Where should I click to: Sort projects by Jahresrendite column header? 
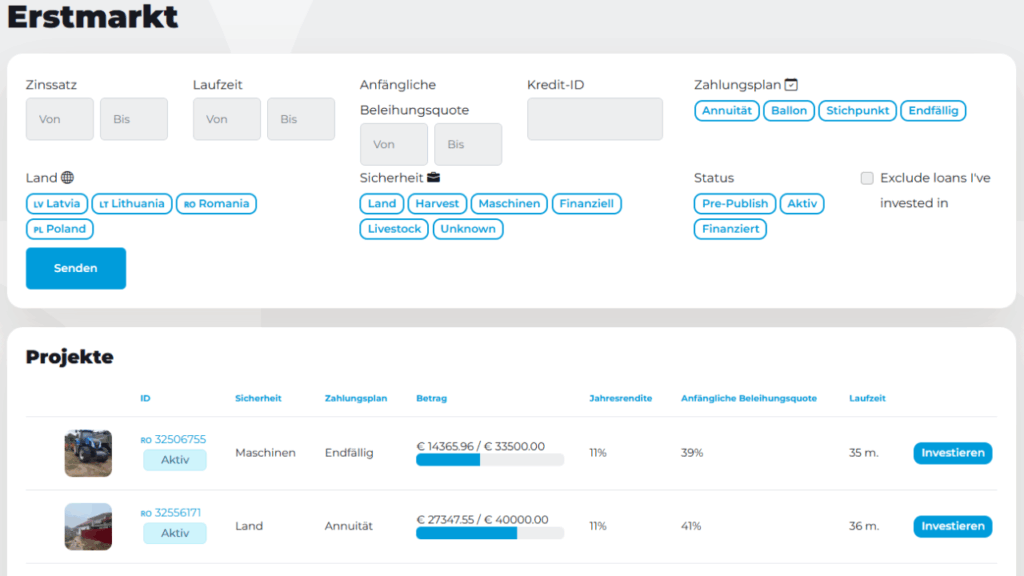pos(620,398)
